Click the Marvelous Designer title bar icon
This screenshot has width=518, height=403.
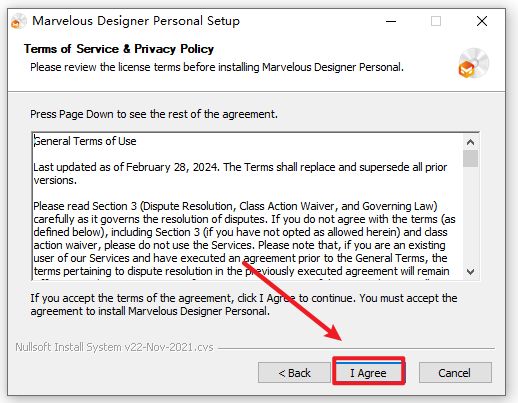pos(18,22)
